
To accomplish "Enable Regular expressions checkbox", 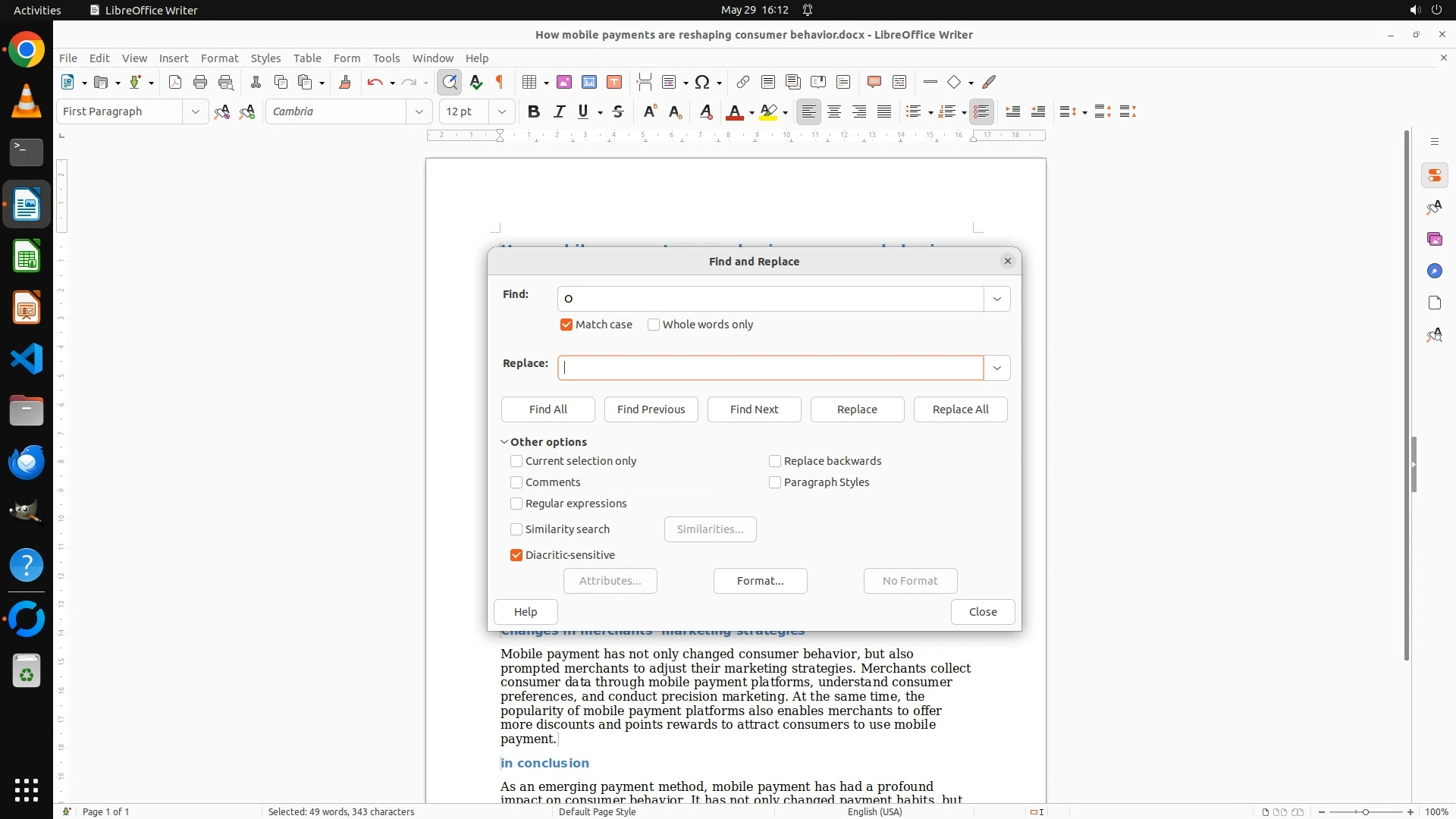I will coord(516,504).
